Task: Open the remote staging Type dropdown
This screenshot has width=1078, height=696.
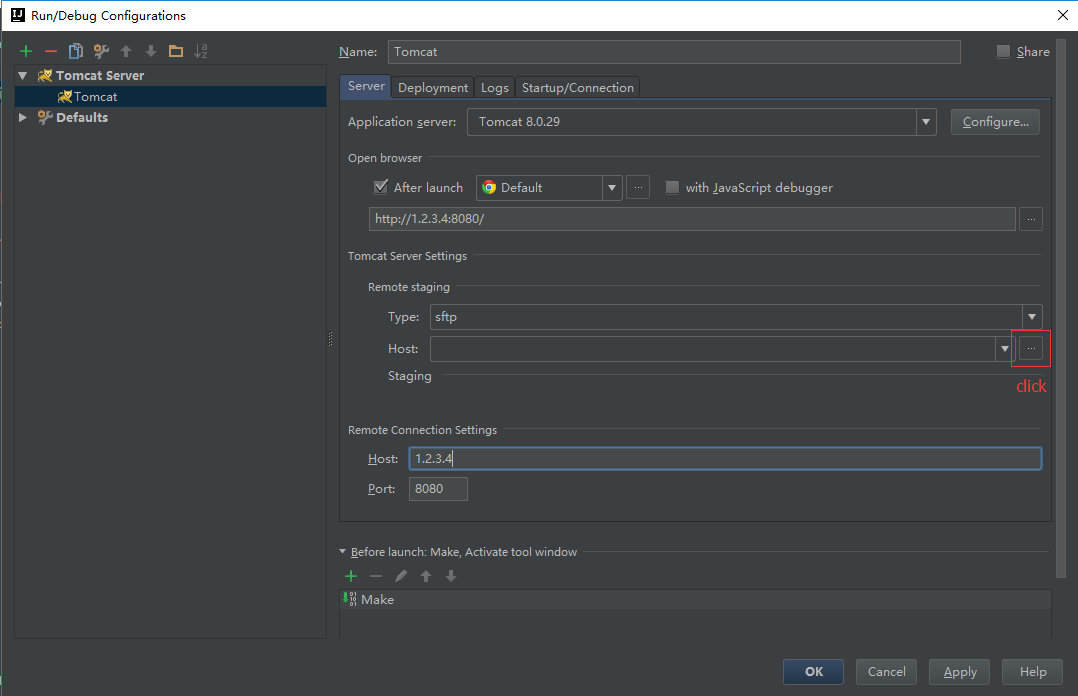Action: (x=1031, y=317)
